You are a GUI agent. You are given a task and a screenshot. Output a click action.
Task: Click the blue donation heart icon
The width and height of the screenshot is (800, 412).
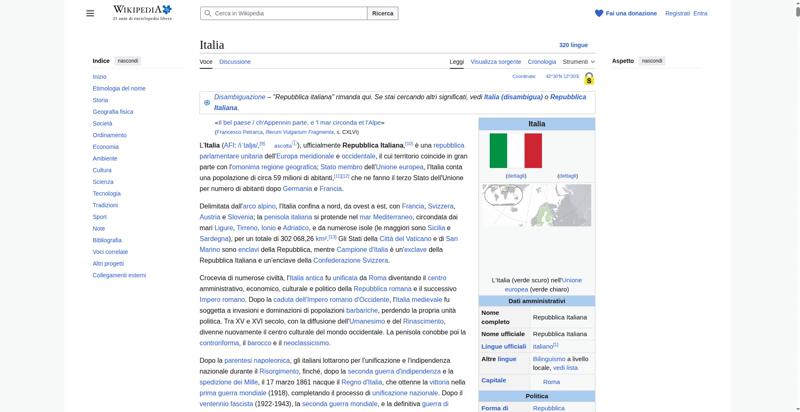(x=599, y=13)
